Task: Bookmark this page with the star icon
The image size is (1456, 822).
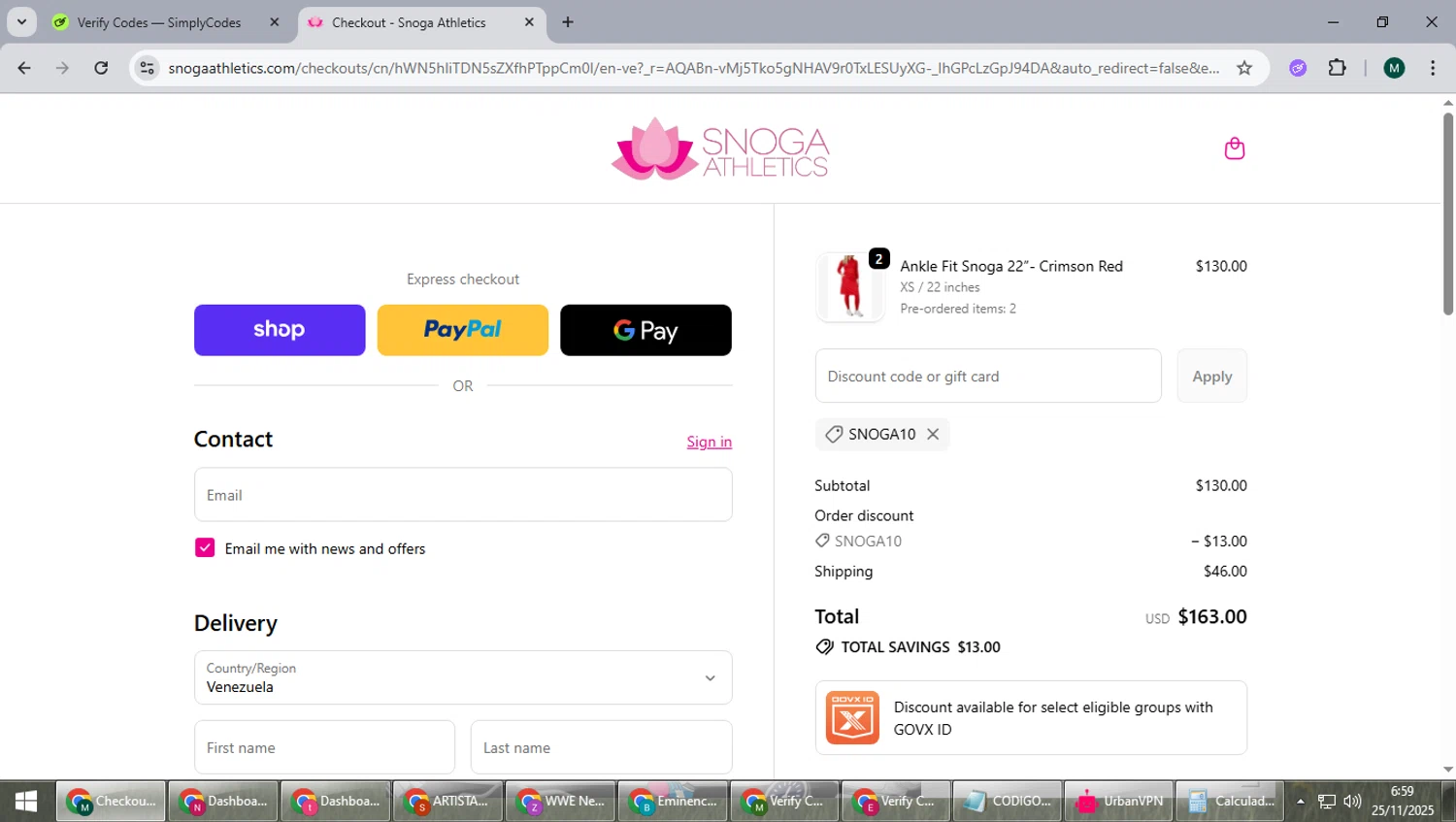Action: 1244,68
